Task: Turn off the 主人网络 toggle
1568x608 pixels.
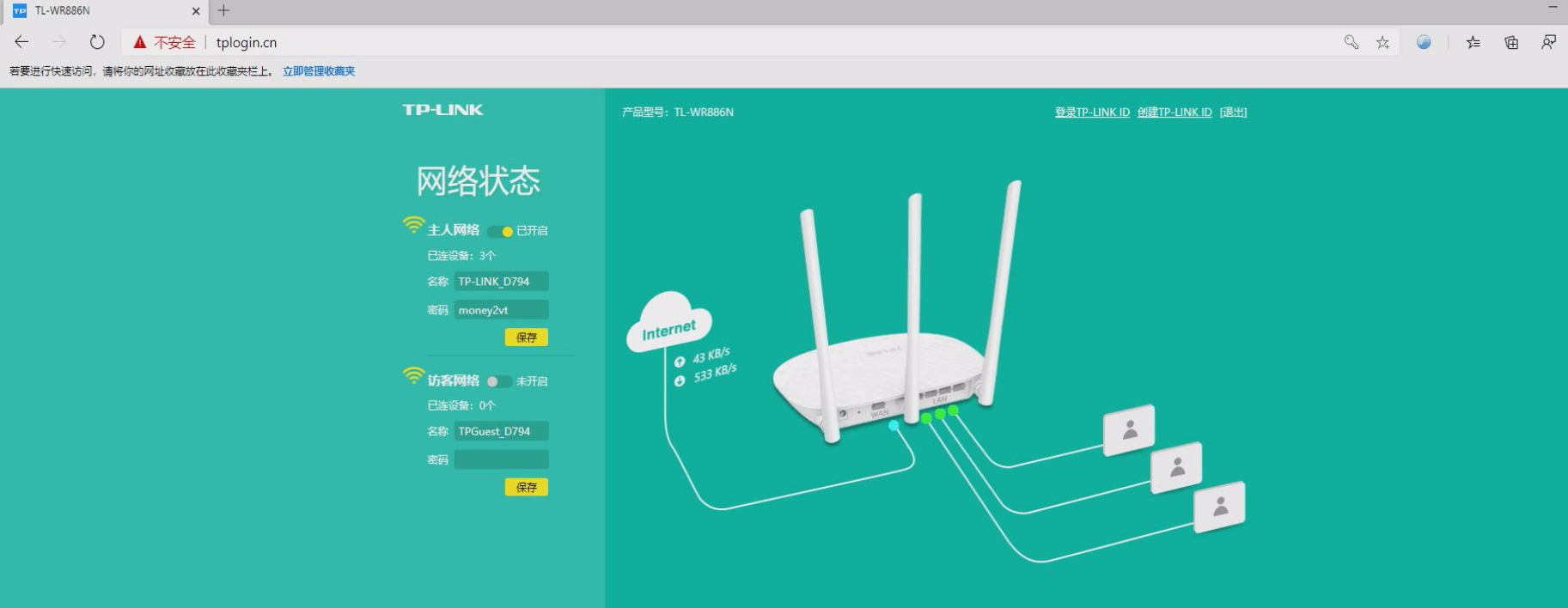Action: pos(500,231)
